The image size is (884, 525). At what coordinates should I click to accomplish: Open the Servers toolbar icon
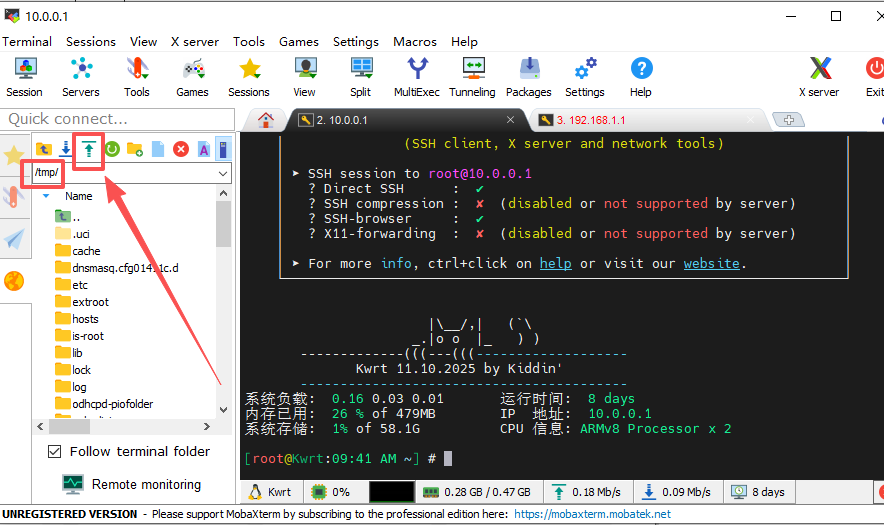click(x=81, y=77)
